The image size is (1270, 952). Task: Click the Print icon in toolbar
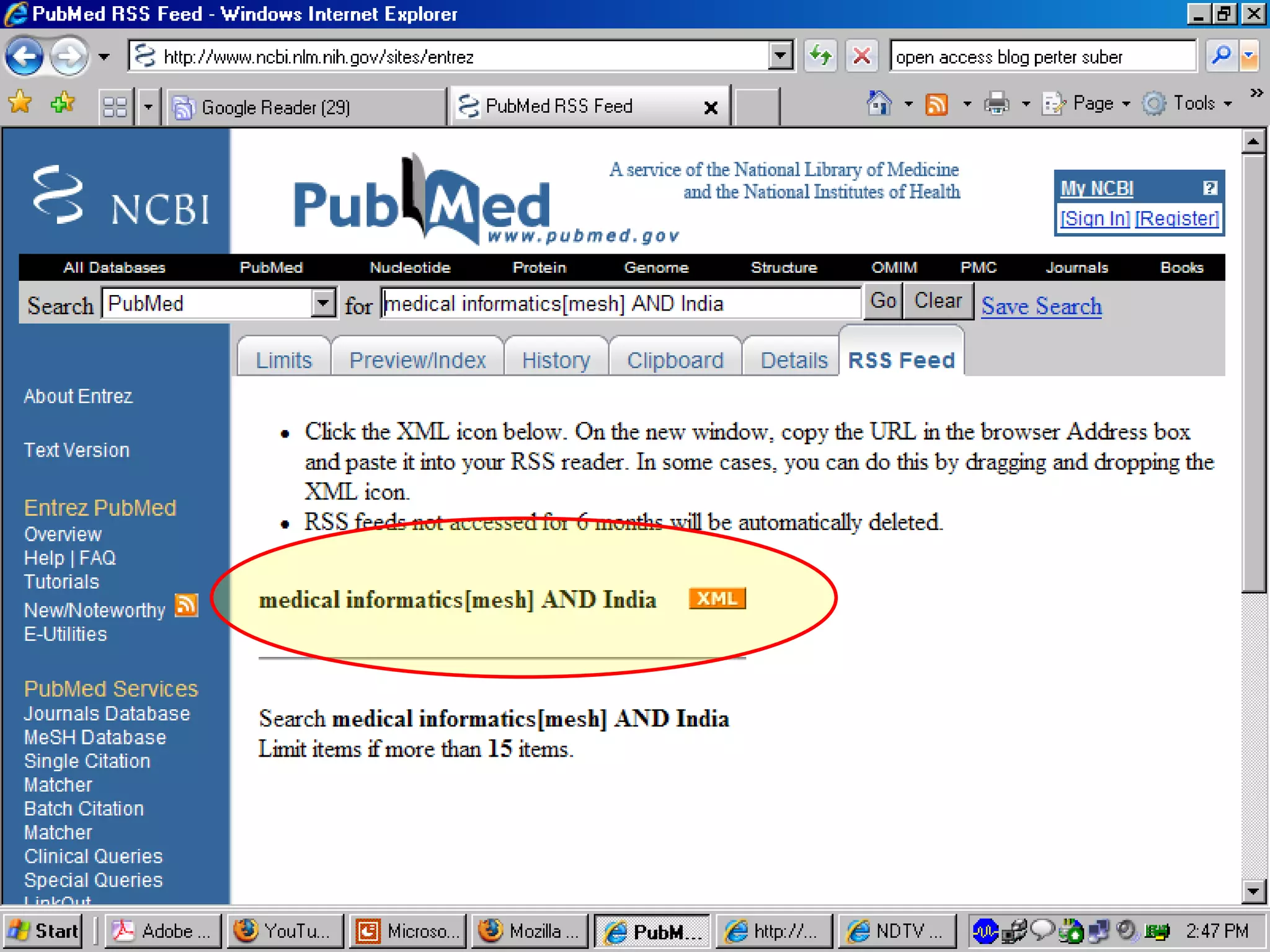[997, 104]
